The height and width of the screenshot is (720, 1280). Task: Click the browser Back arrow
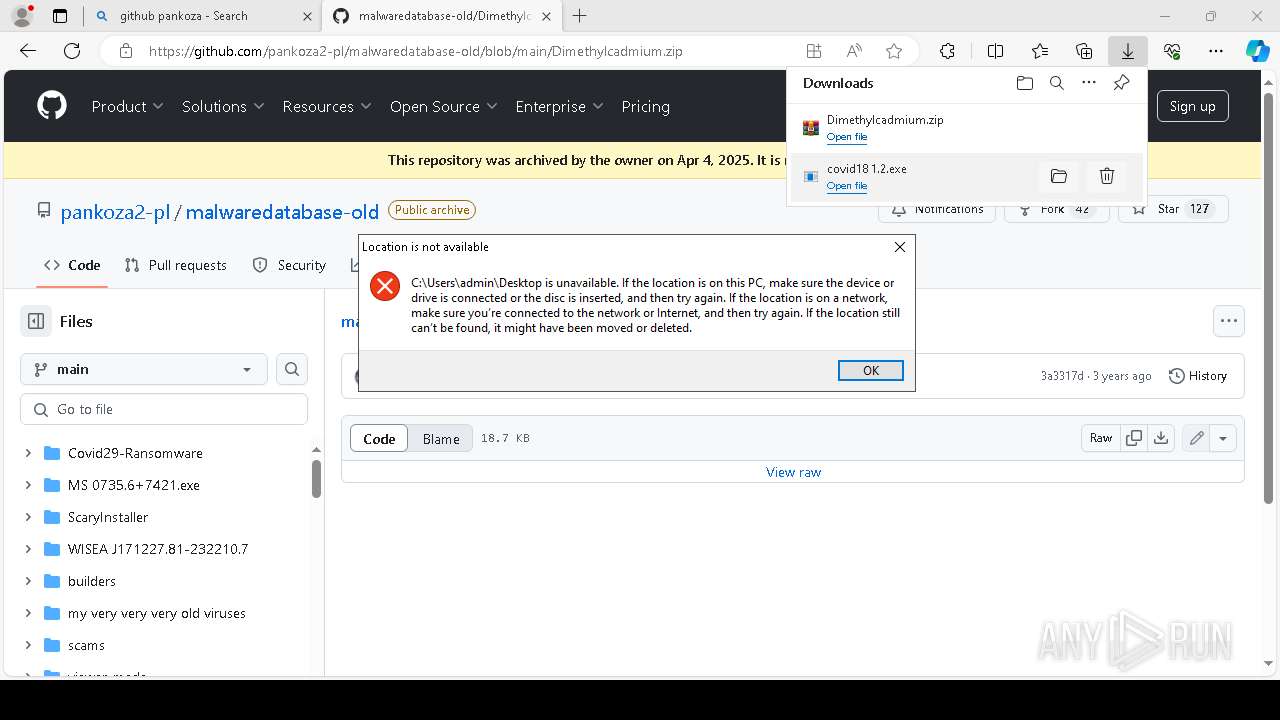[x=28, y=51]
